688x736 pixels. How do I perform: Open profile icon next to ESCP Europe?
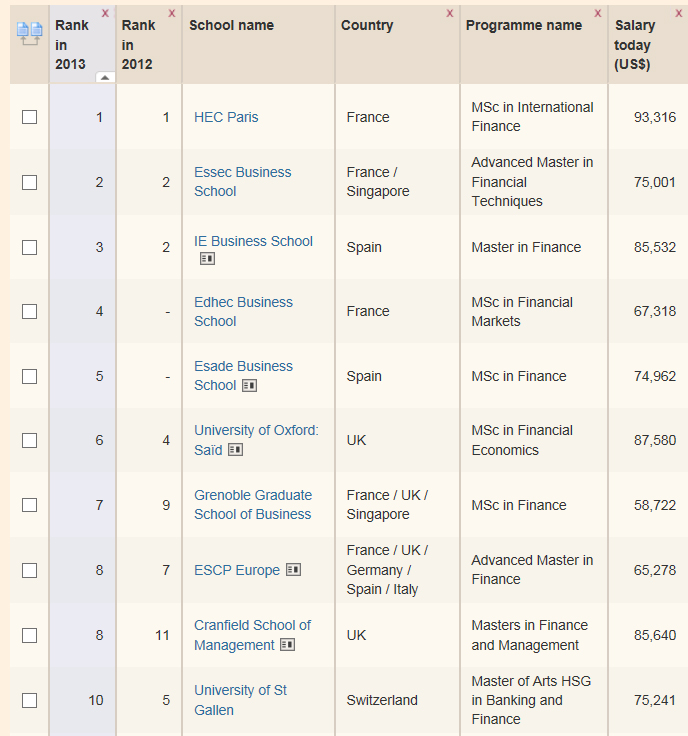click(293, 570)
